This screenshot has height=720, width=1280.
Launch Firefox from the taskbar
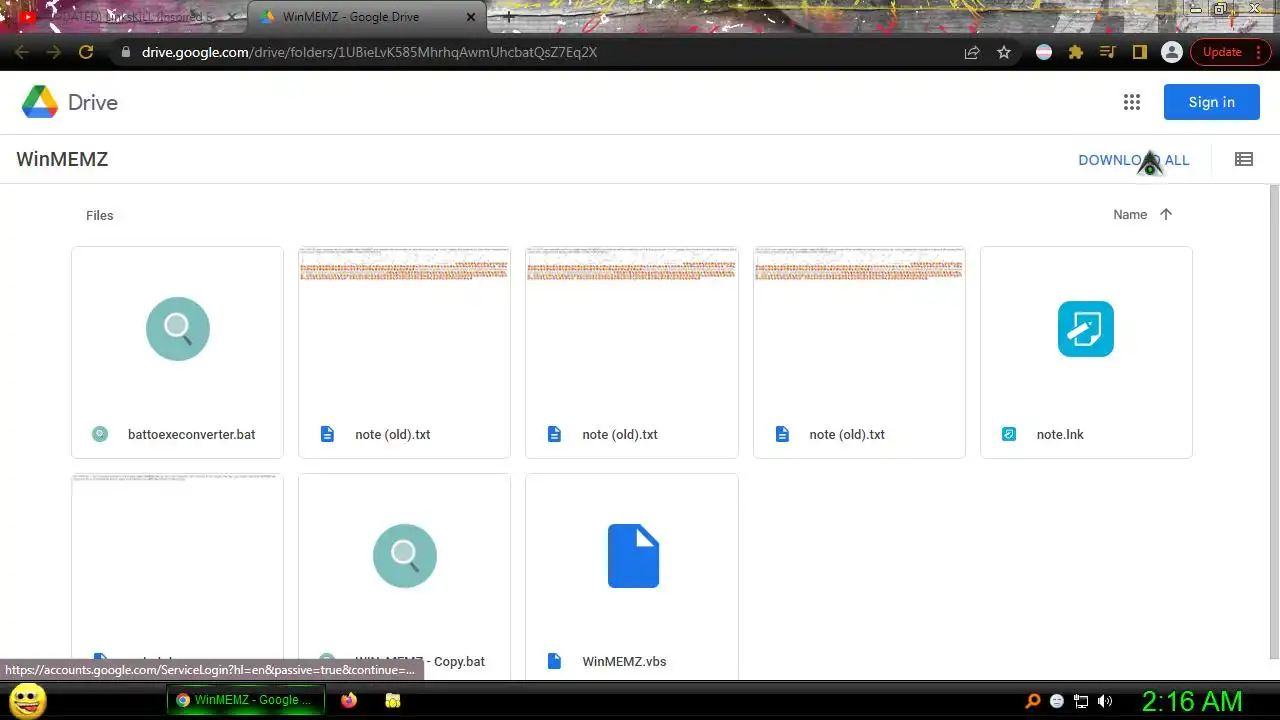[348, 700]
